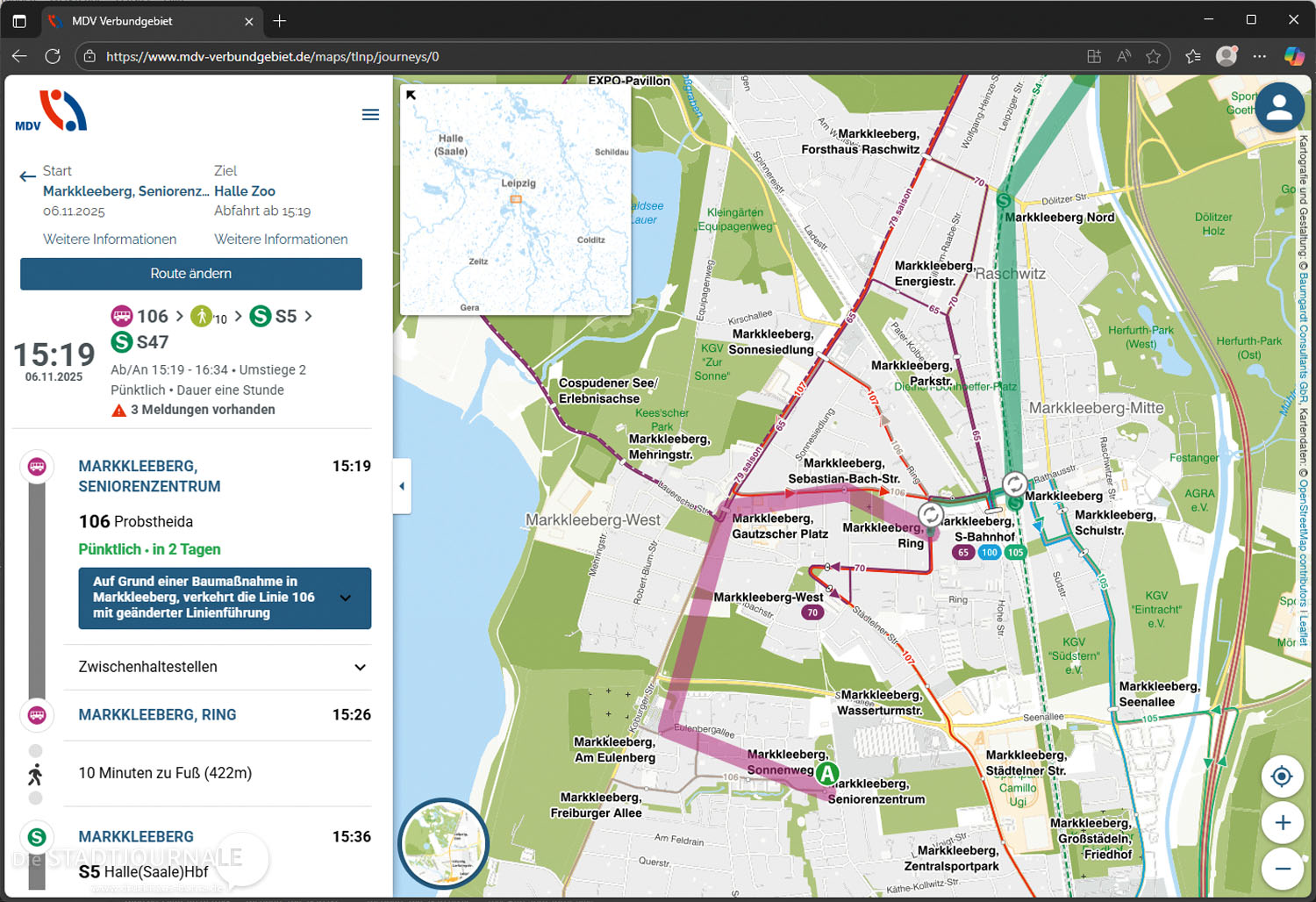Center map on my current location
Image resolution: width=1316 pixels, height=902 pixels.
pos(1282,777)
